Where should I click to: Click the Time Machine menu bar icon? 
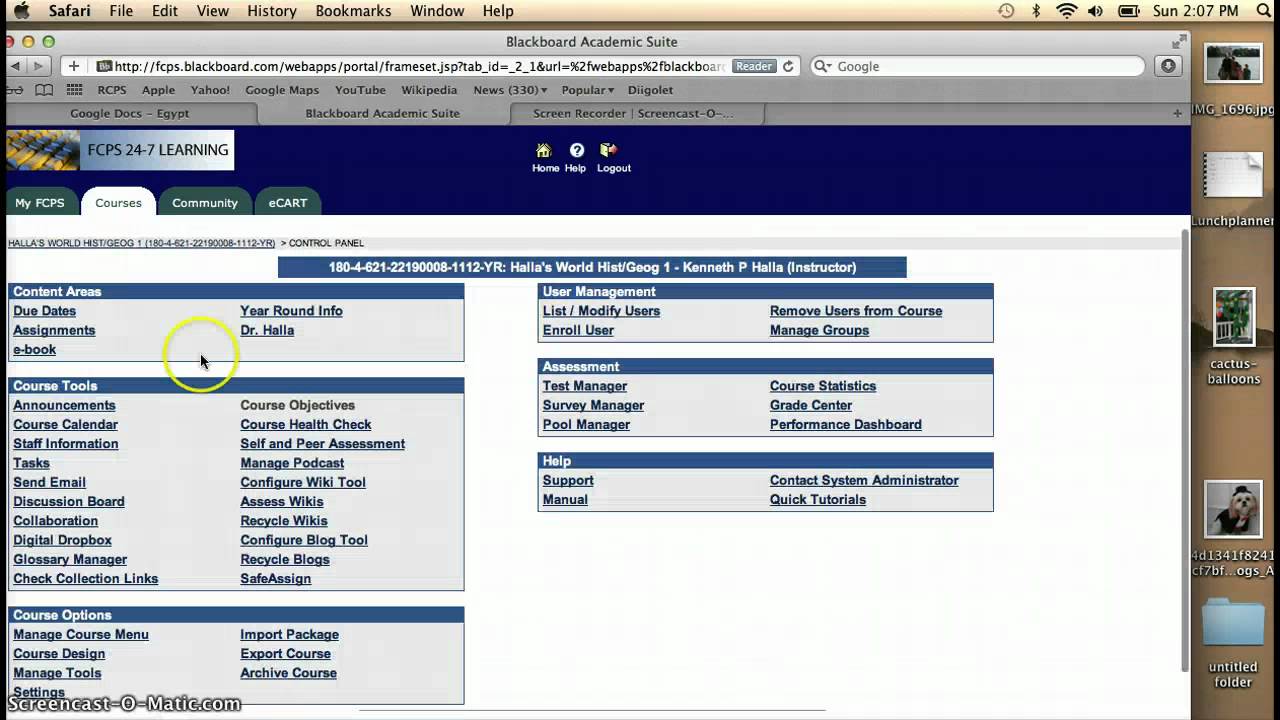point(1006,11)
